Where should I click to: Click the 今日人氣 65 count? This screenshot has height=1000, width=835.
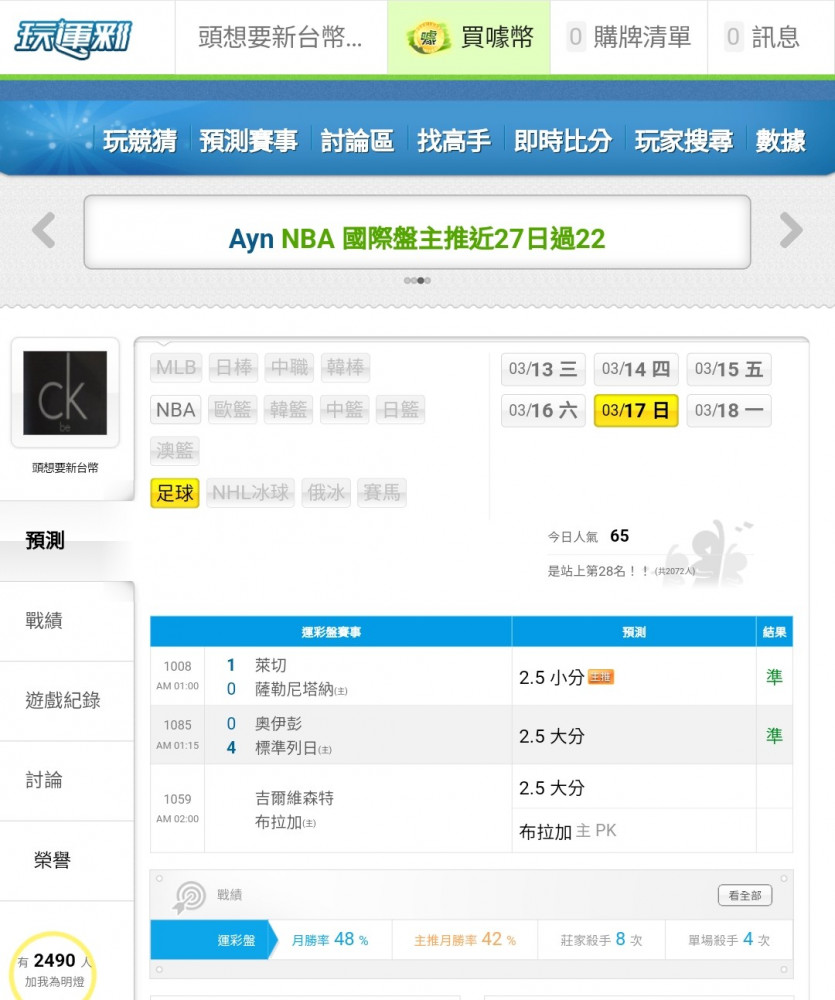pyautogui.click(x=588, y=536)
